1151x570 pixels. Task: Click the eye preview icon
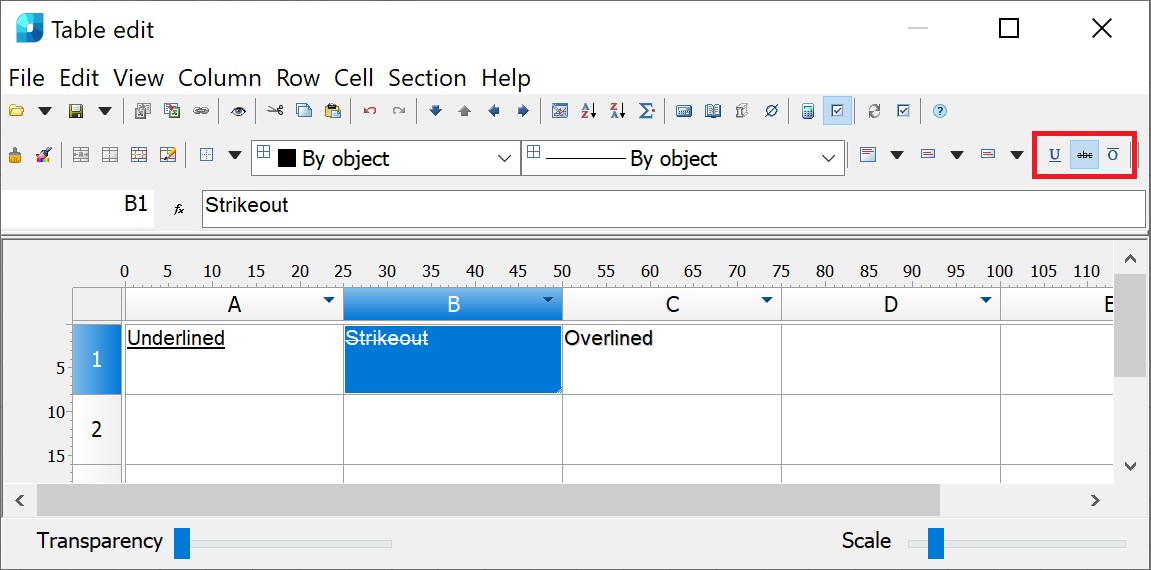(x=238, y=111)
